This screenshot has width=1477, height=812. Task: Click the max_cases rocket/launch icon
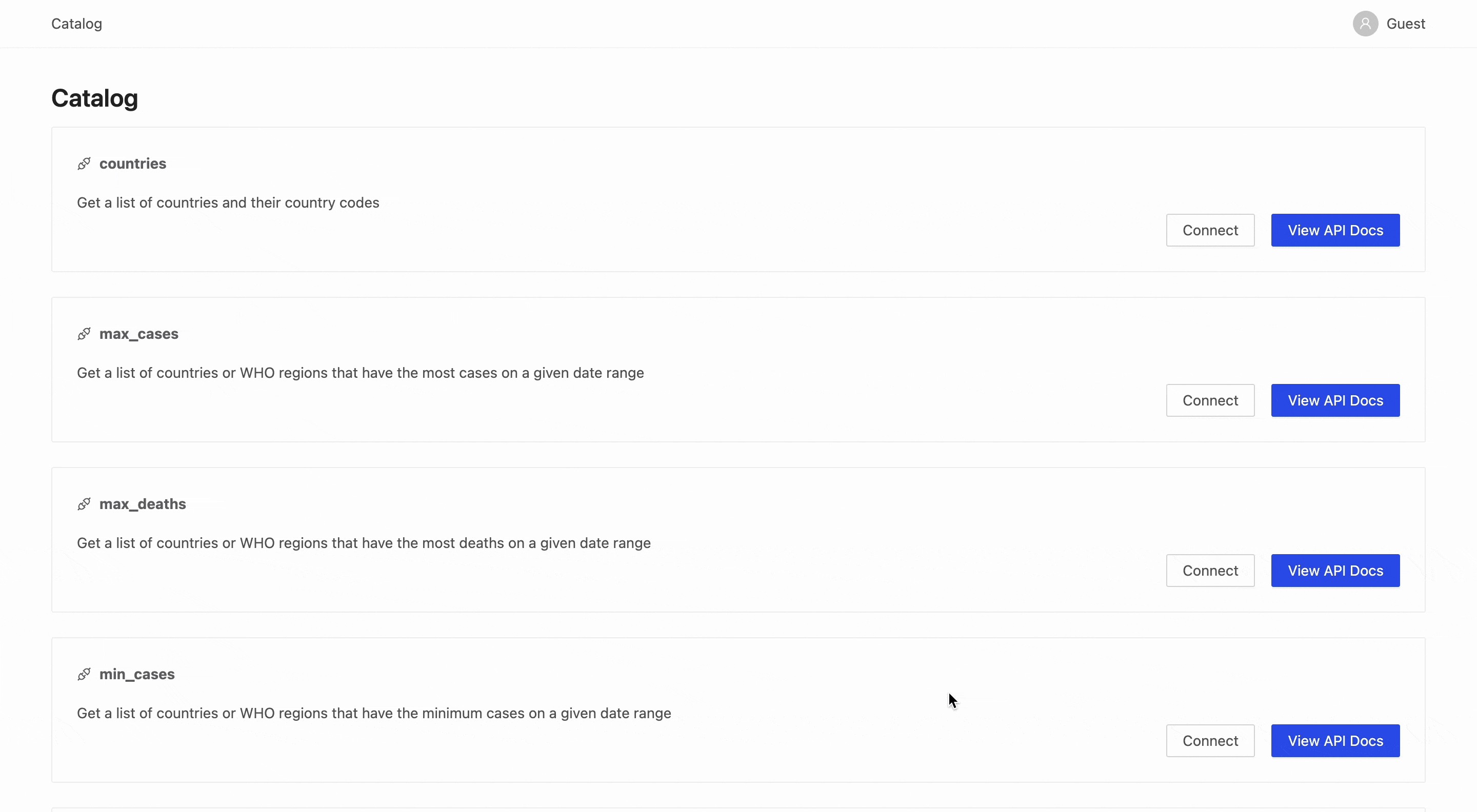click(x=83, y=333)
